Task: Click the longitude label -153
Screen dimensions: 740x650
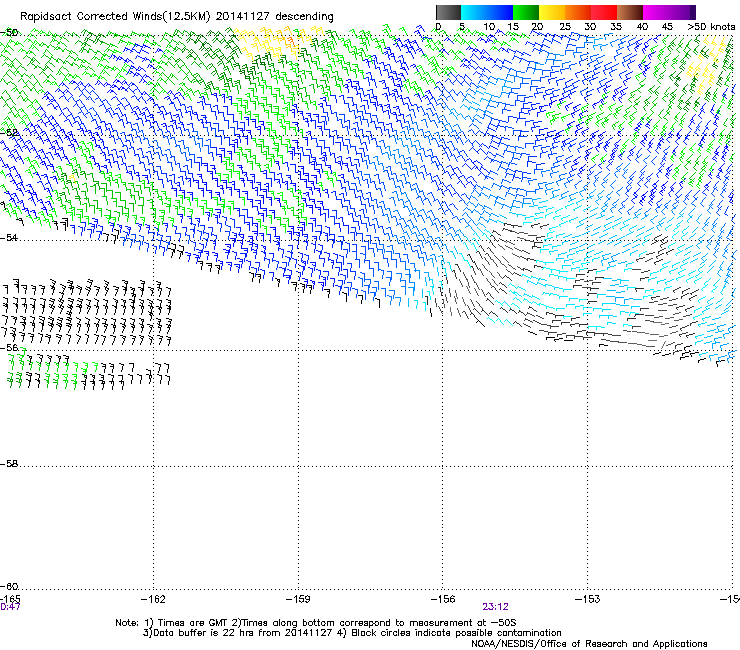Action: [x=588, y=599]
